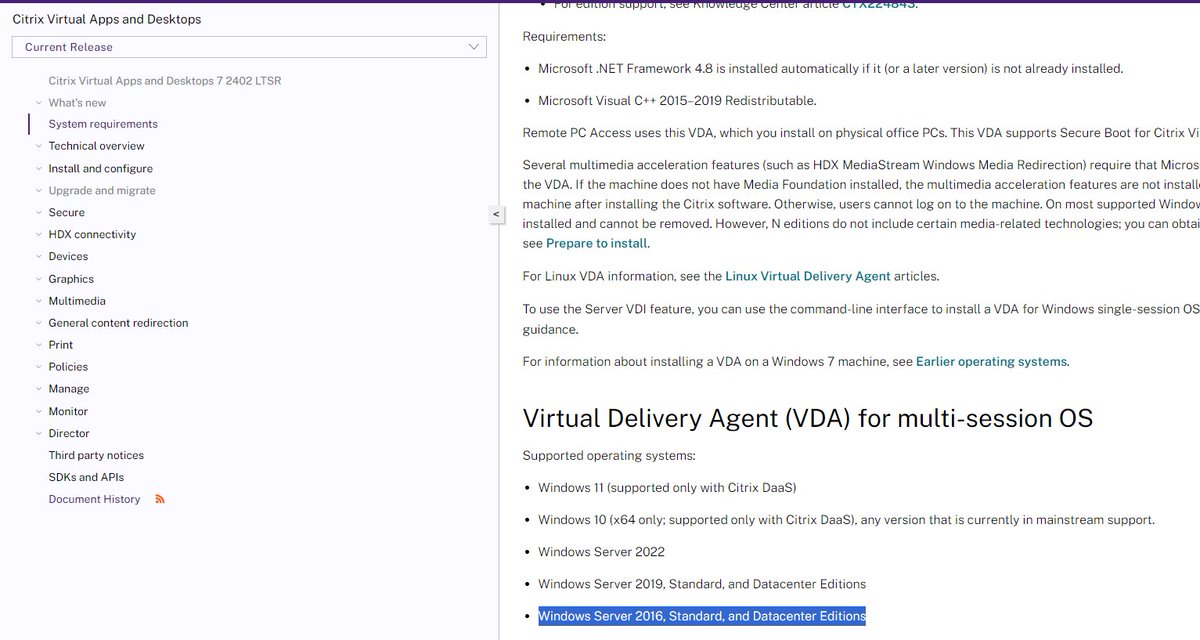
Task: Open the Policies section
Action: [68, 367]
